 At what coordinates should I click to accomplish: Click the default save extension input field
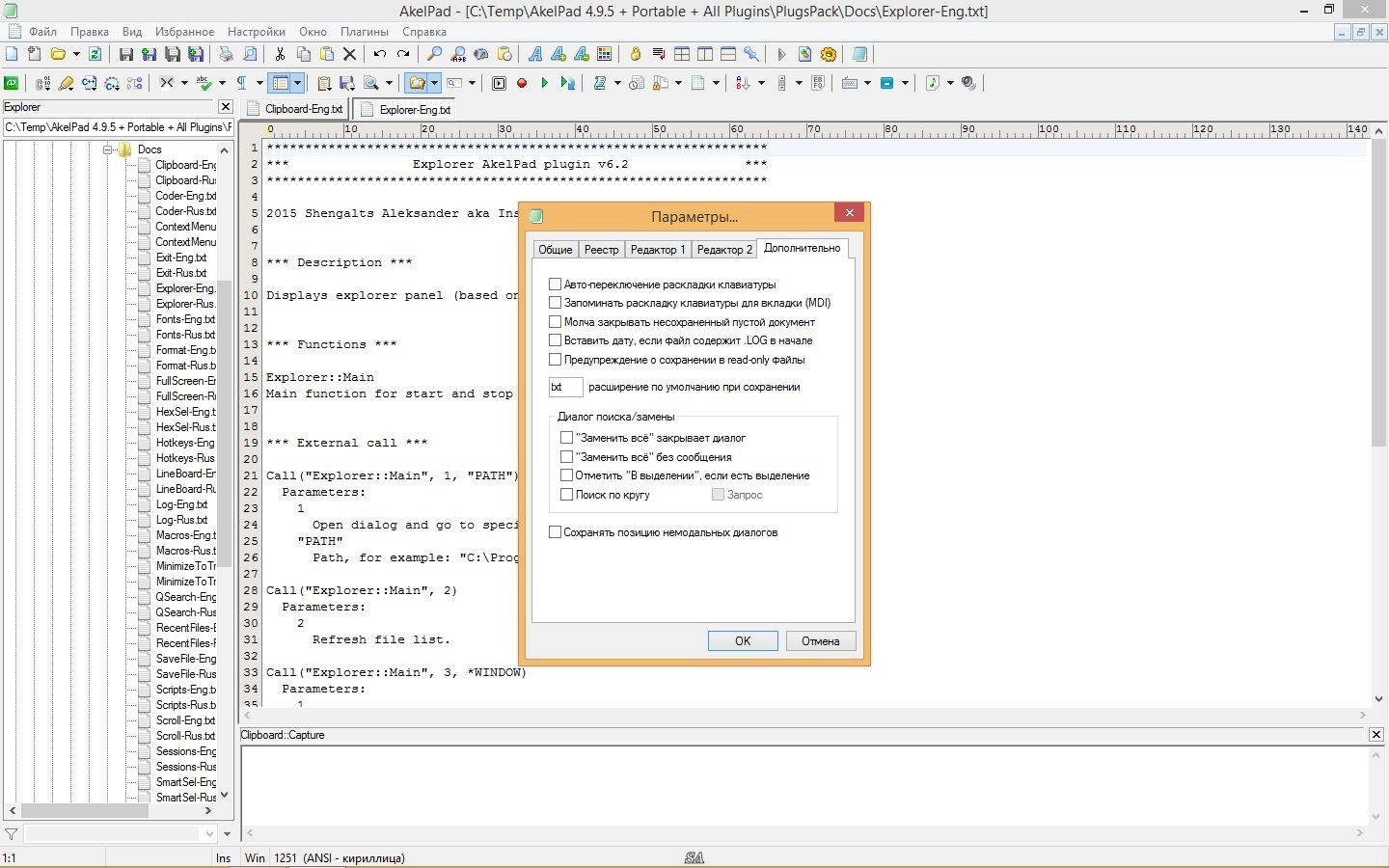pos(566,387)
